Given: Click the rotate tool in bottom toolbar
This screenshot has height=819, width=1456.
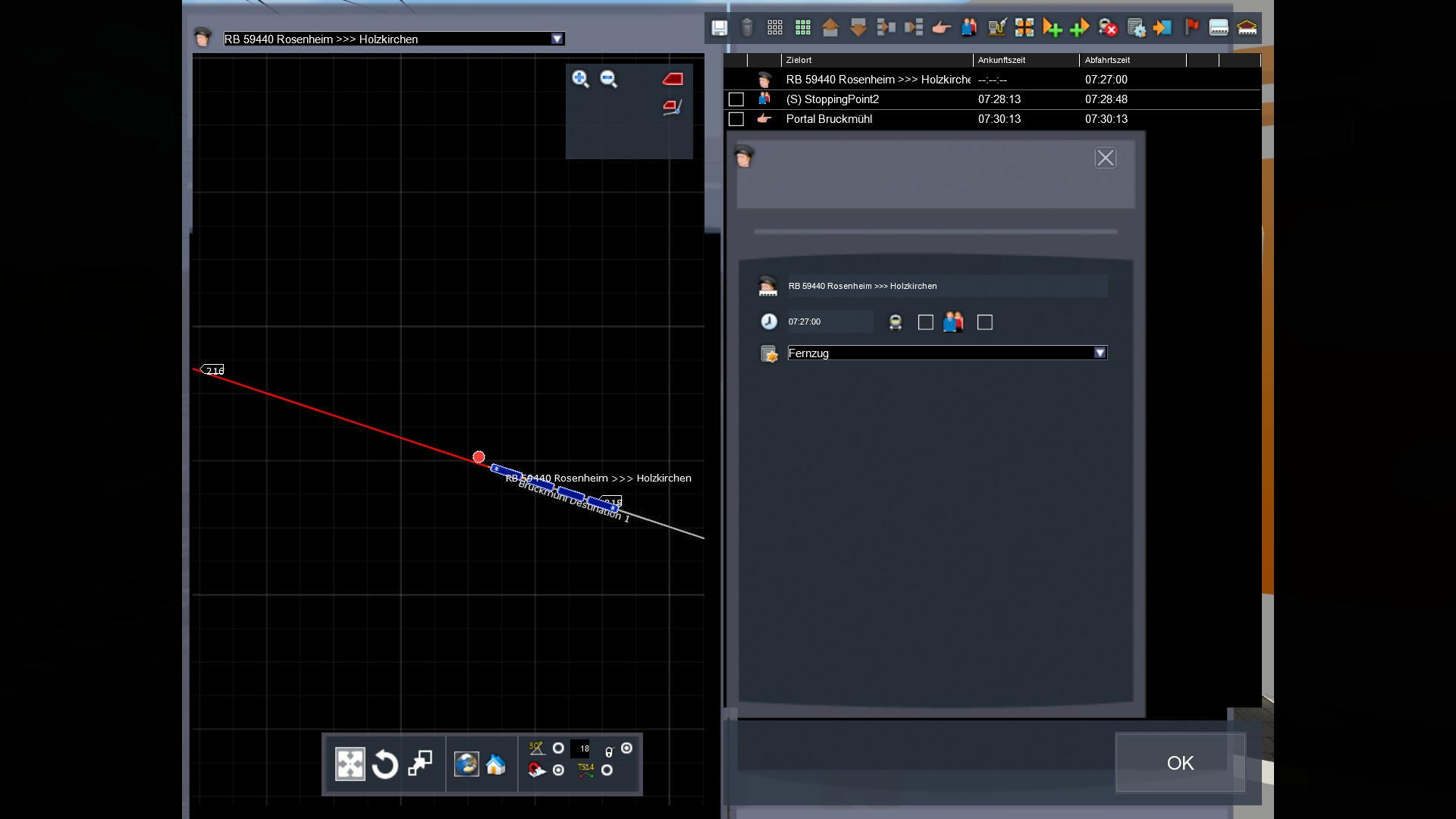Looking at the screenshot, I should [x=384, y=764].
